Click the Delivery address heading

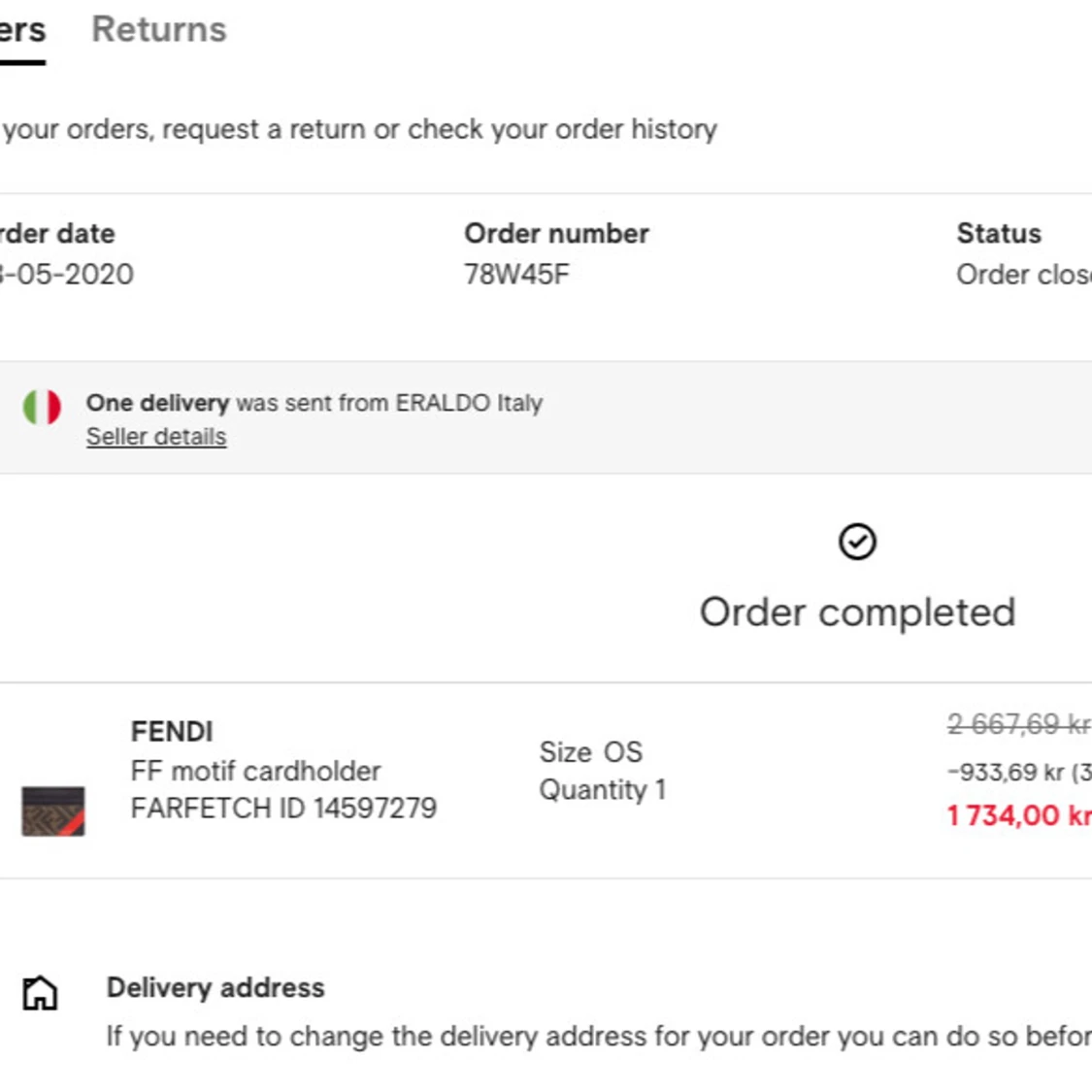215,988
